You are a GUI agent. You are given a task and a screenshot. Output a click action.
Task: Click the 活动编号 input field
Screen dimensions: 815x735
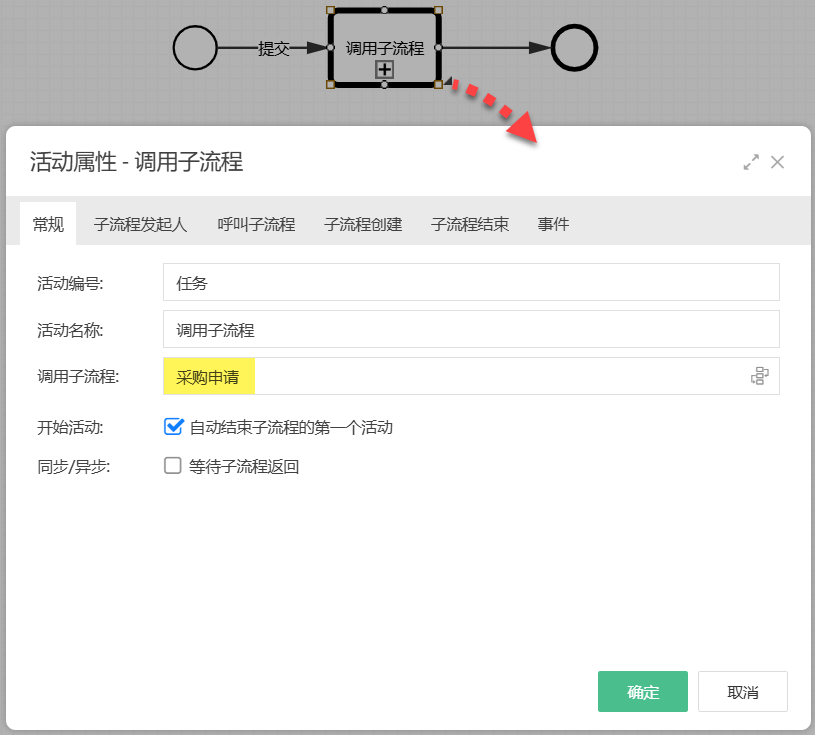click(470, 283)
